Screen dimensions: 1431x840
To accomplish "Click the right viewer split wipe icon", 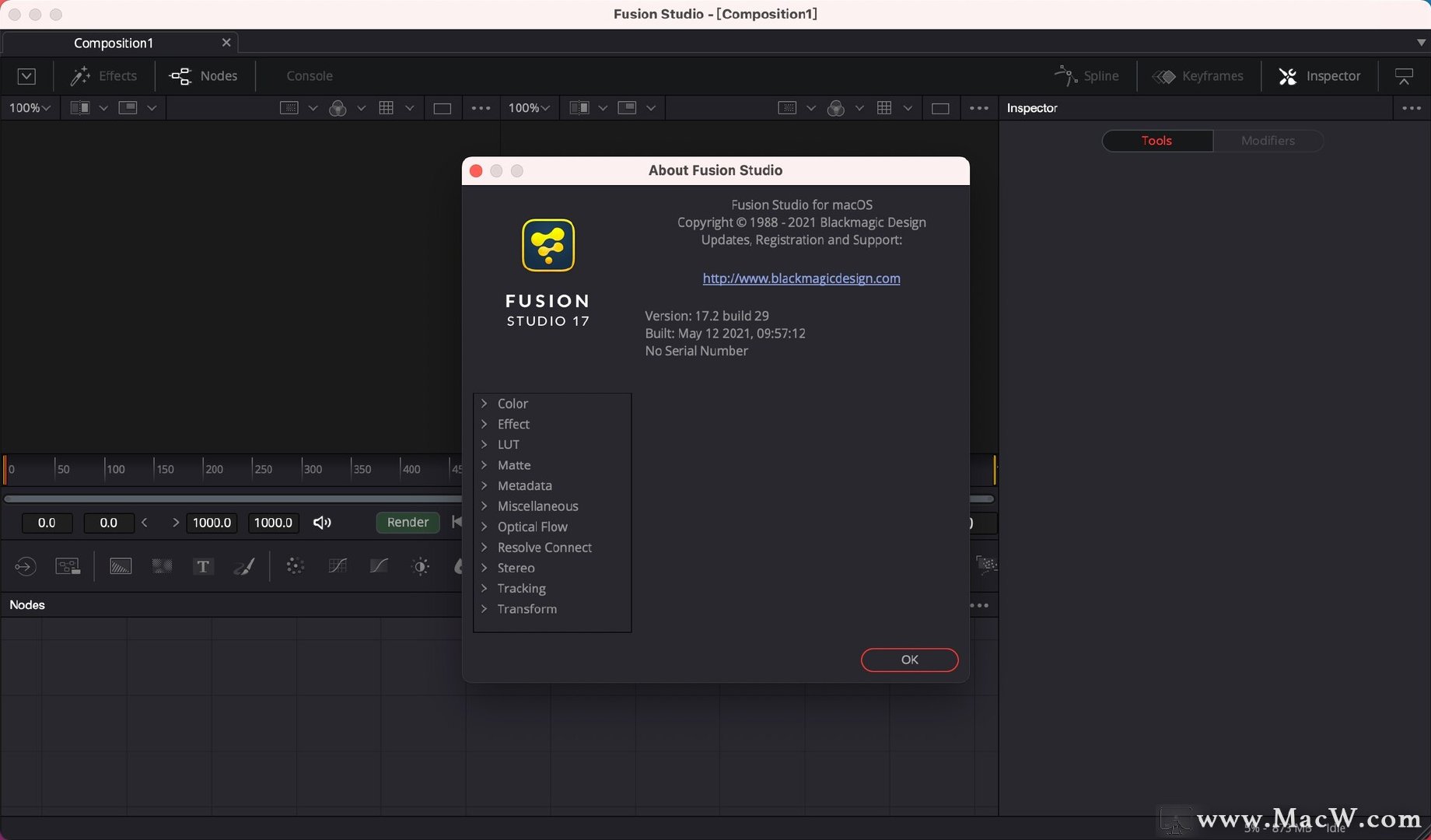I will pos(579,108).
